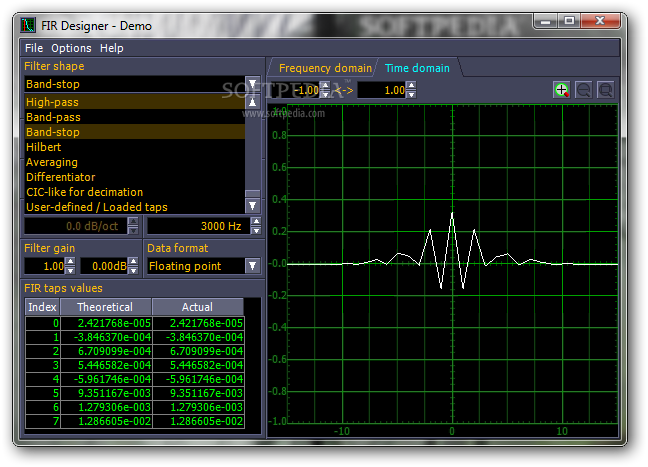Image resolution: width=648 pixels, height=467 pixels.
Task: Click index 0 row cell
Action: tap(43, 323)
